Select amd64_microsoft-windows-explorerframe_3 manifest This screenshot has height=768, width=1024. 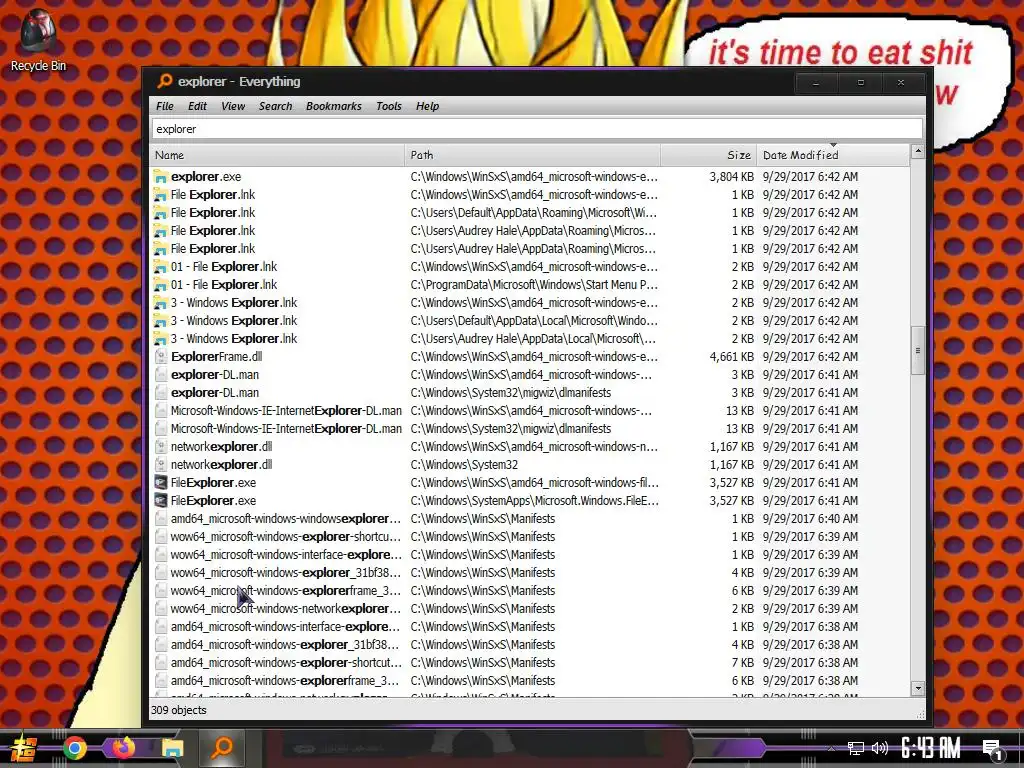[285, 680]
